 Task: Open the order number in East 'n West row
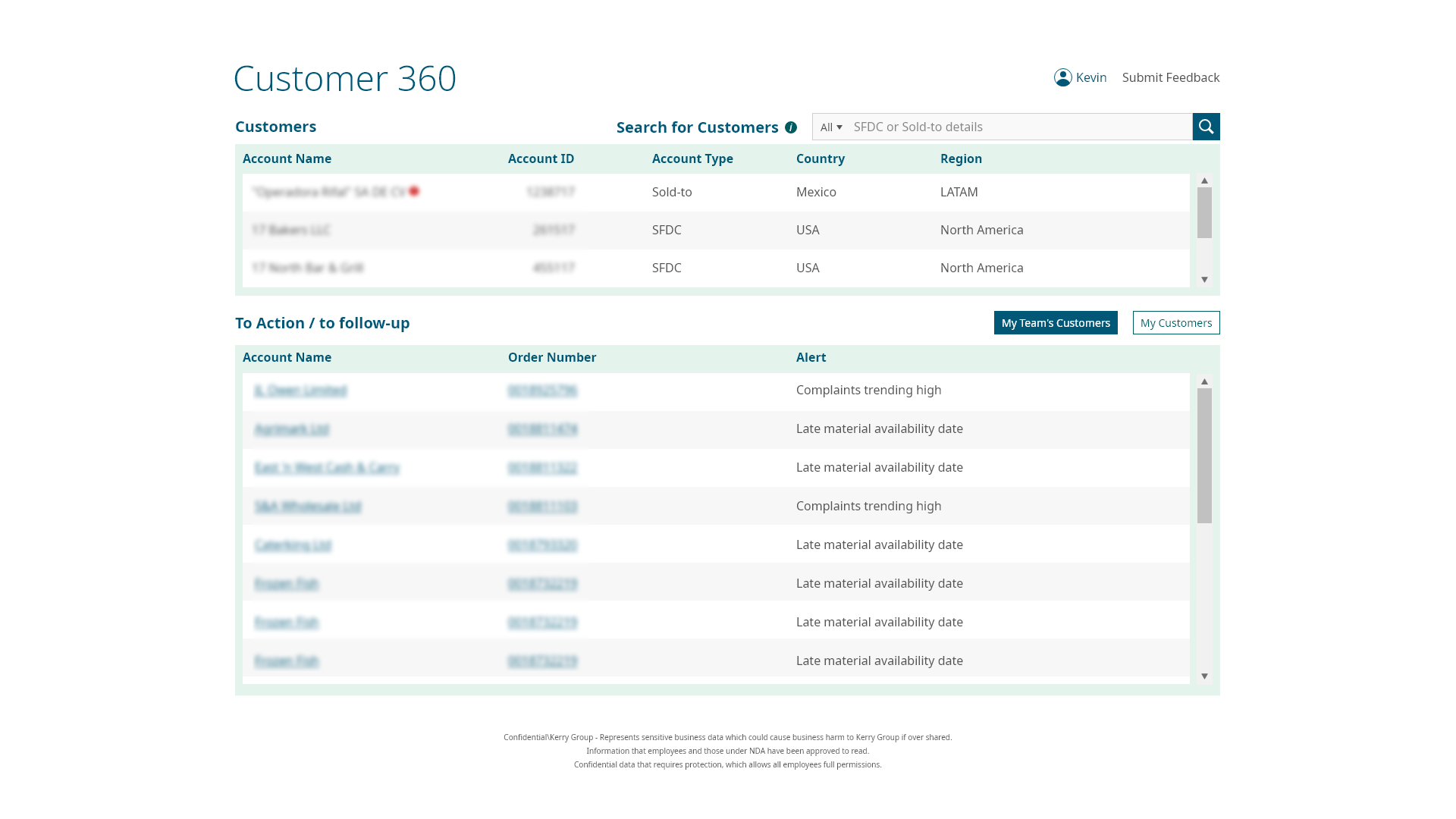tap(542, 467)
